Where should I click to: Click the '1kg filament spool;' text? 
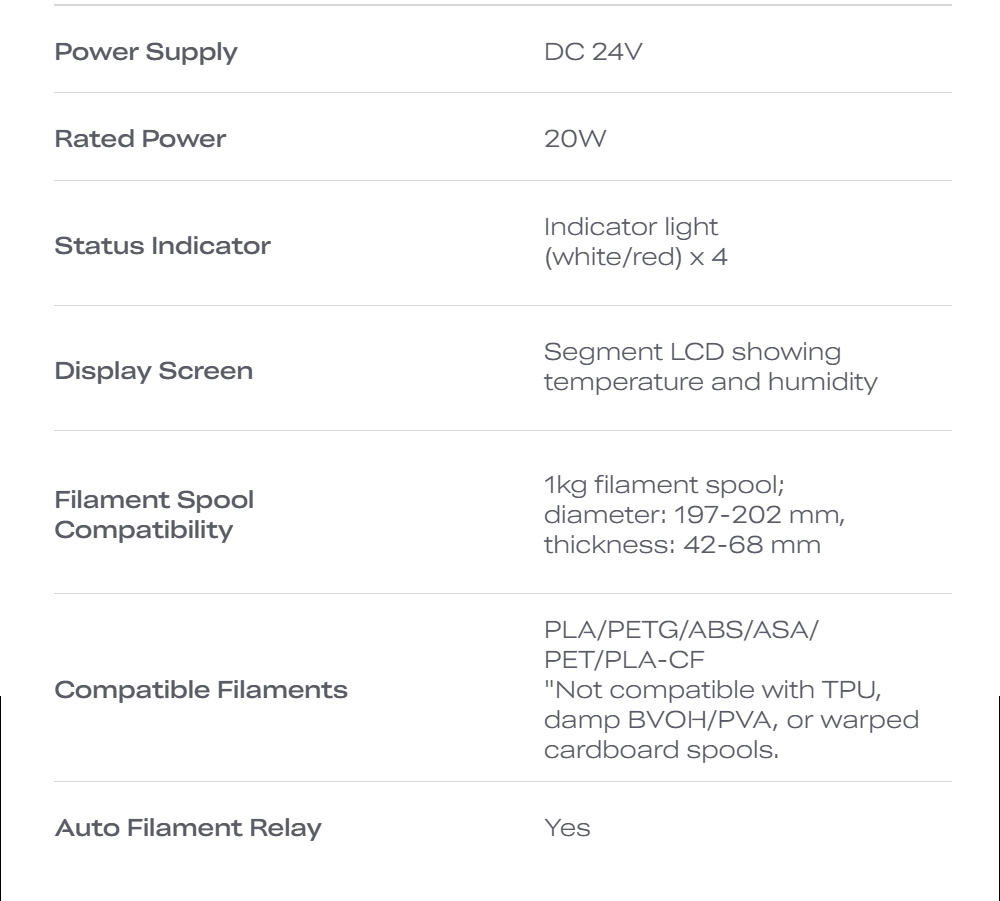tap(664, 485)
